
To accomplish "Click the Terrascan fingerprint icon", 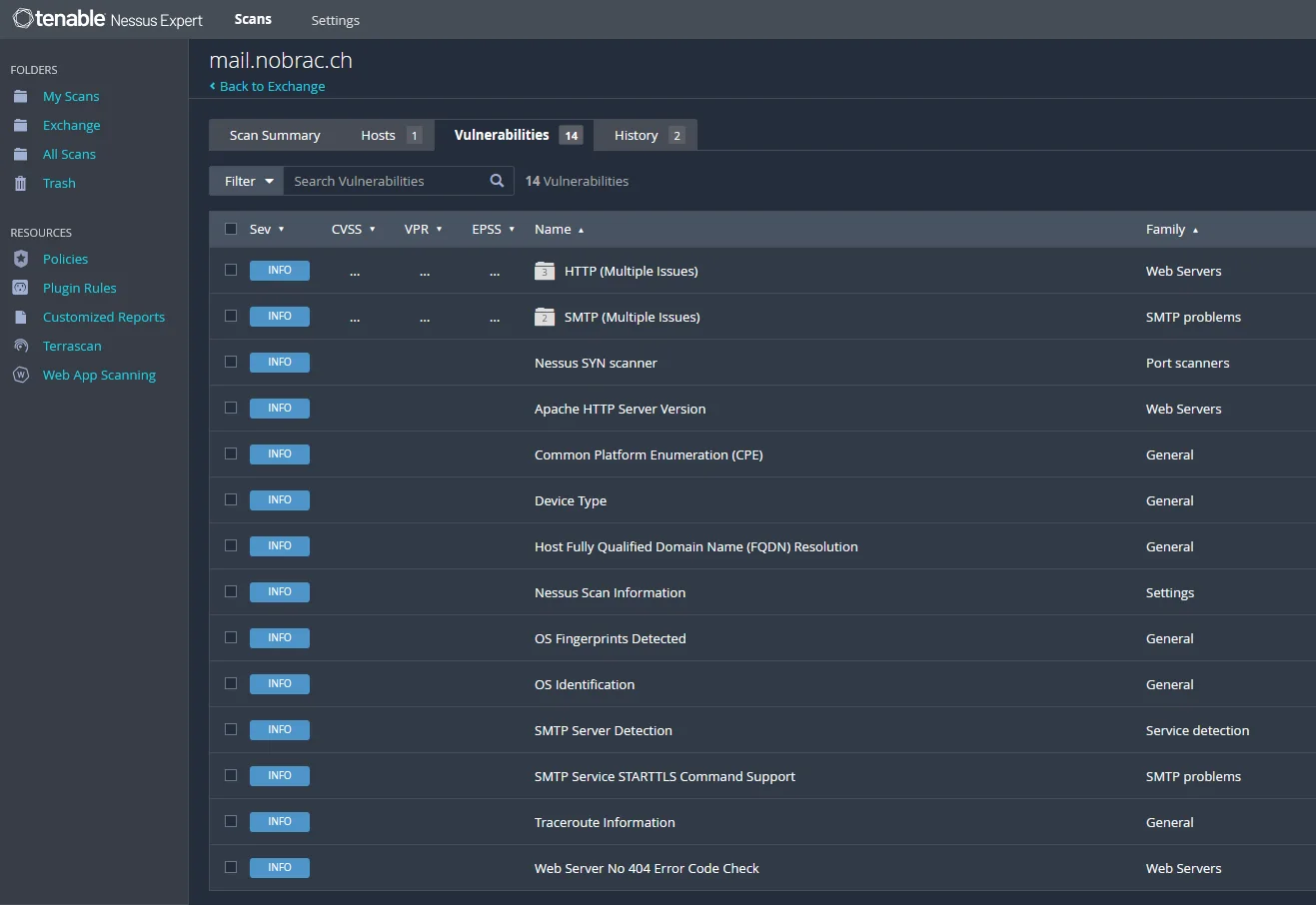I will click(x=20, y=346).
